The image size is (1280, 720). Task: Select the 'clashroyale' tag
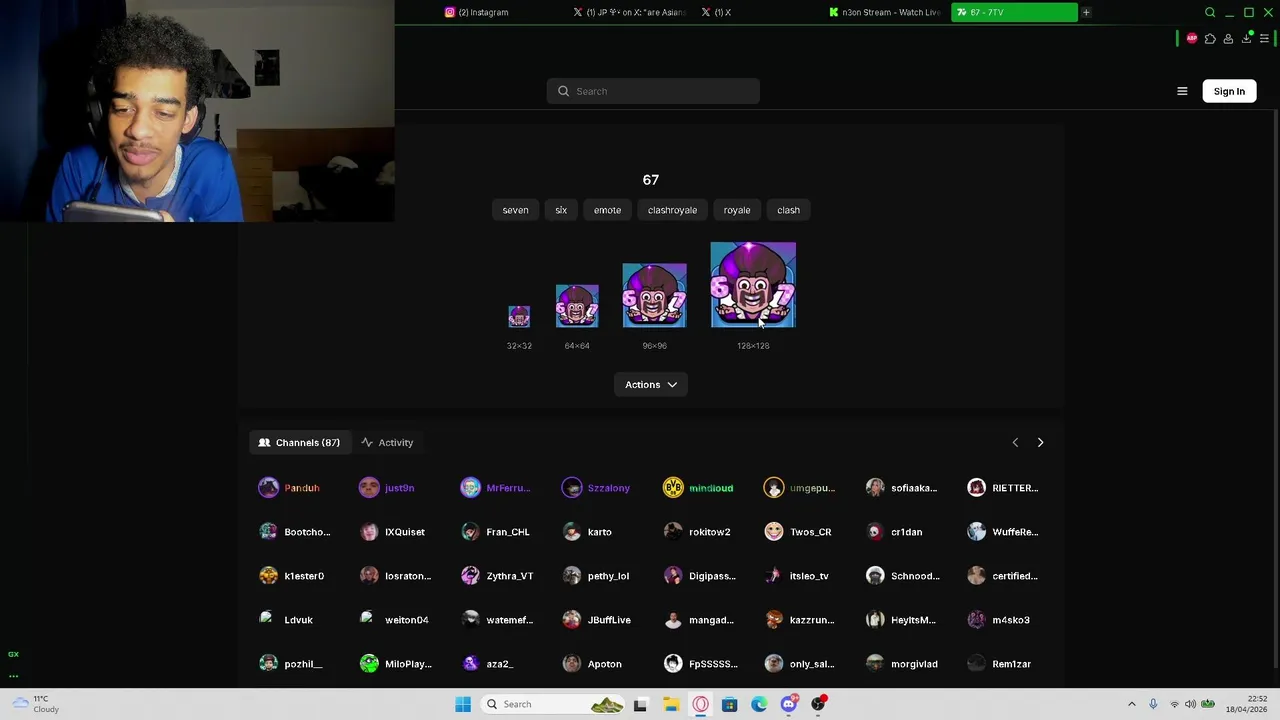[672, 210]
